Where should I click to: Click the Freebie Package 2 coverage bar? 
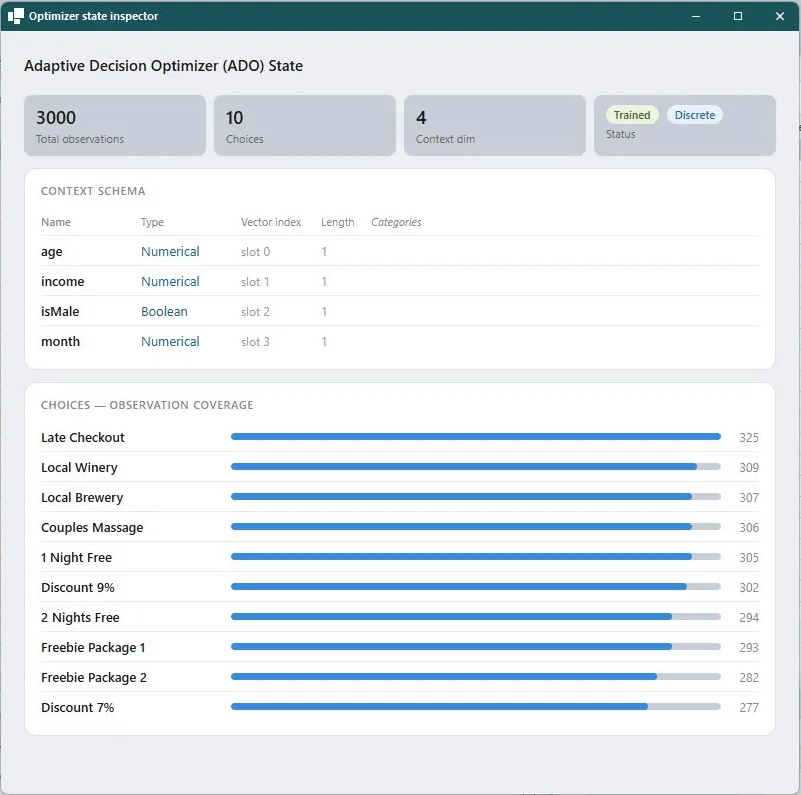(476, 677)
